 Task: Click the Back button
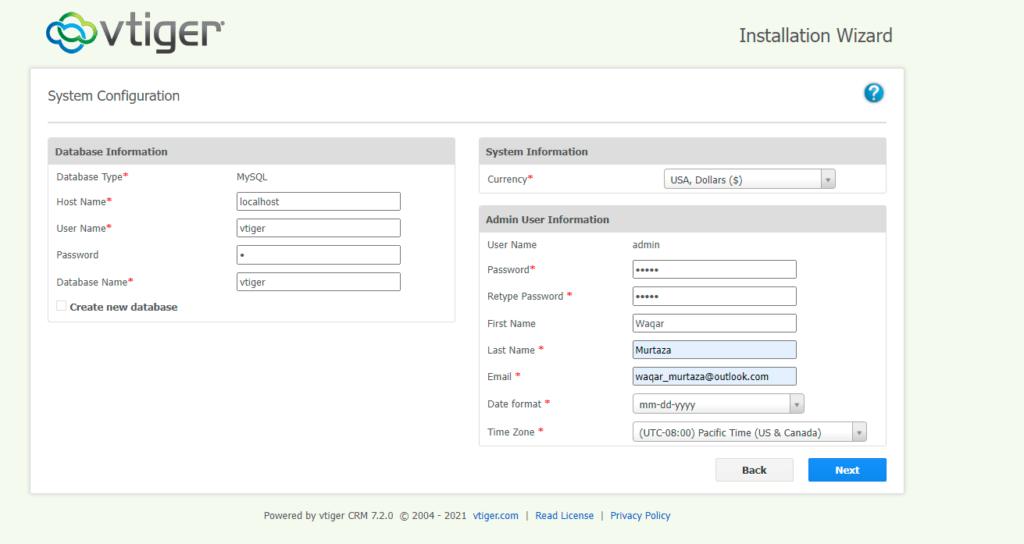(x=754, y=470)
